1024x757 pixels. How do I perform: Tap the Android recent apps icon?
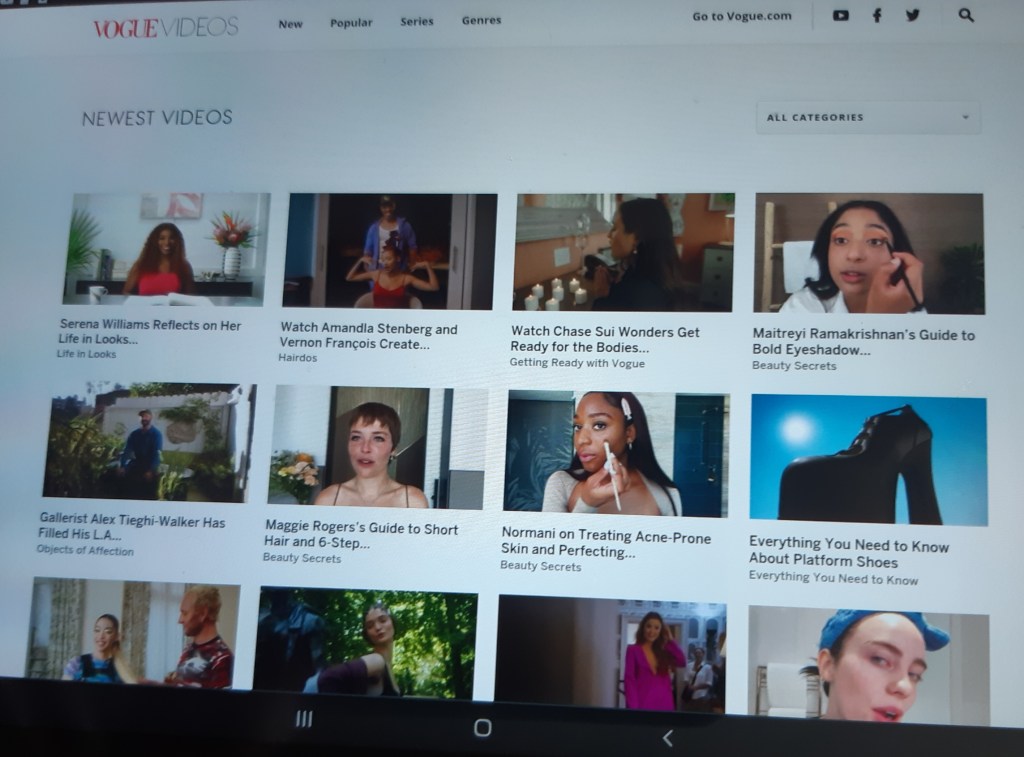(304, 719)
